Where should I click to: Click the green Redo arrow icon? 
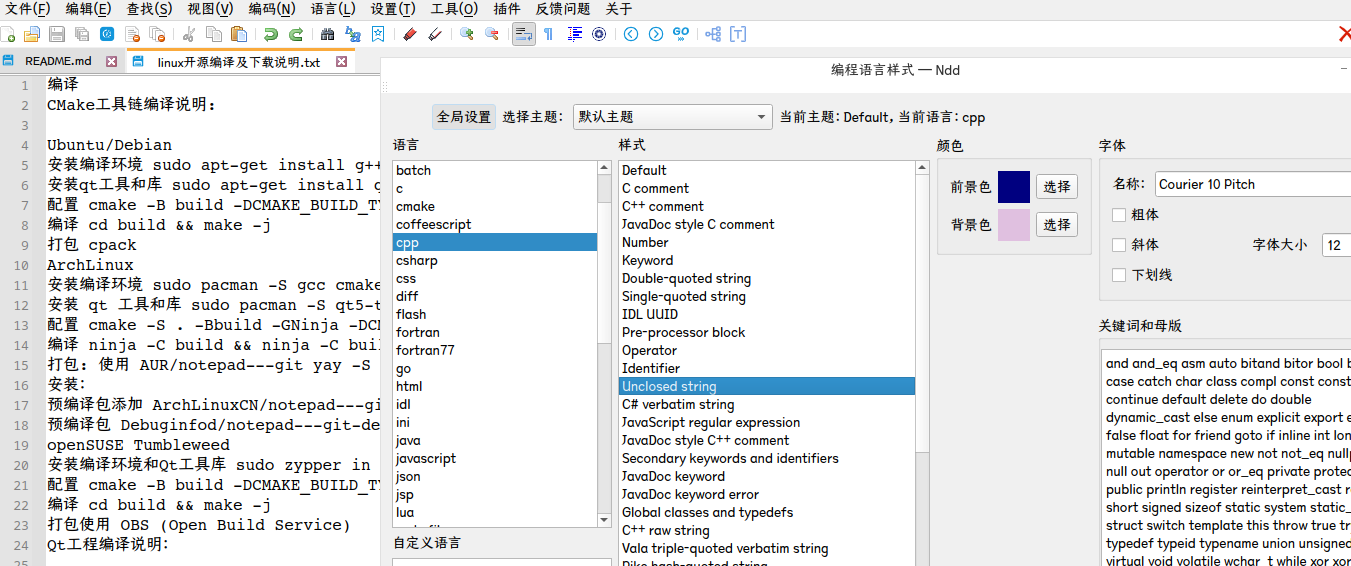click(296, 34)
